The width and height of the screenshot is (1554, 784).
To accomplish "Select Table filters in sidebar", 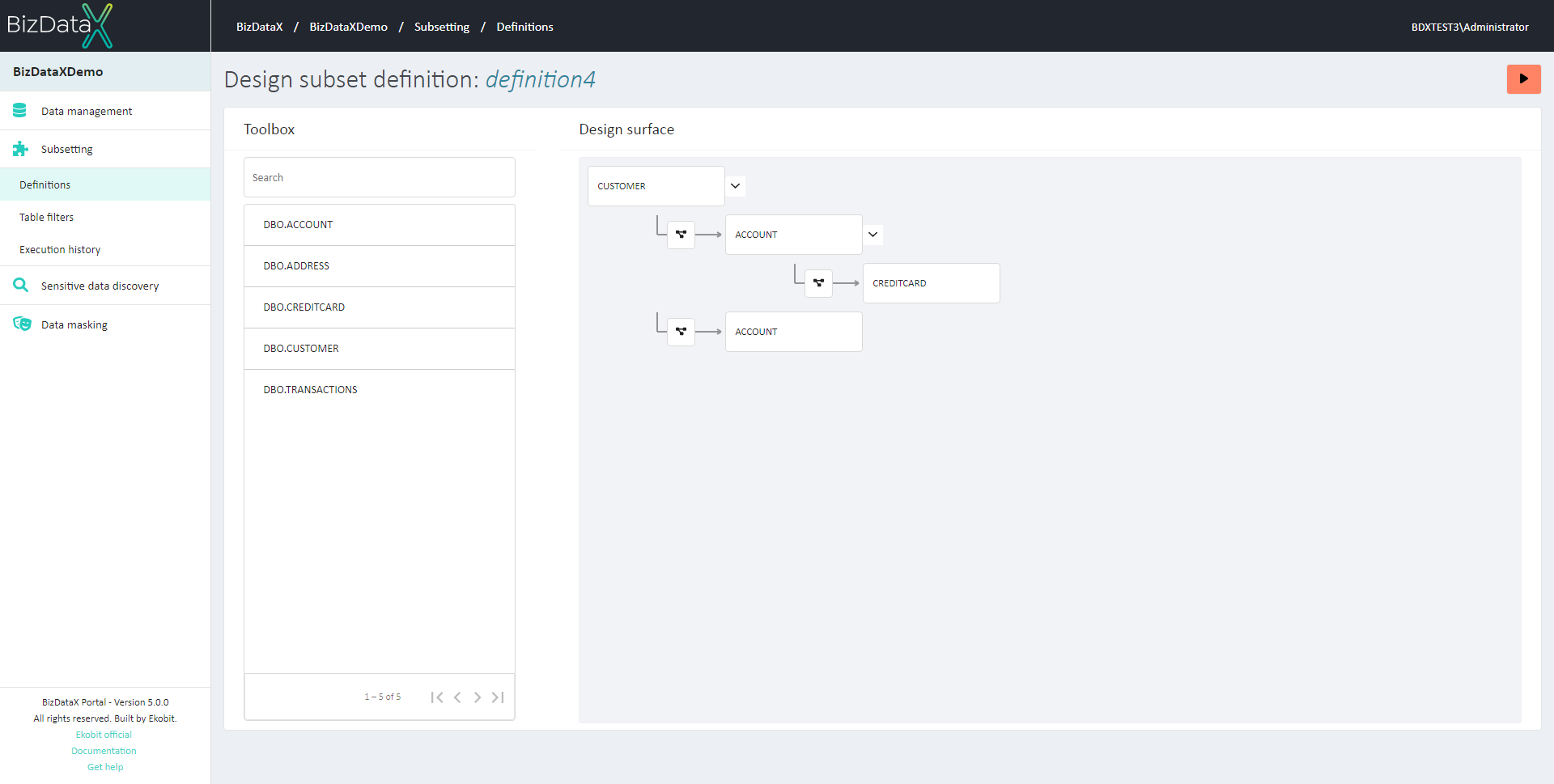I will (105, 217).
